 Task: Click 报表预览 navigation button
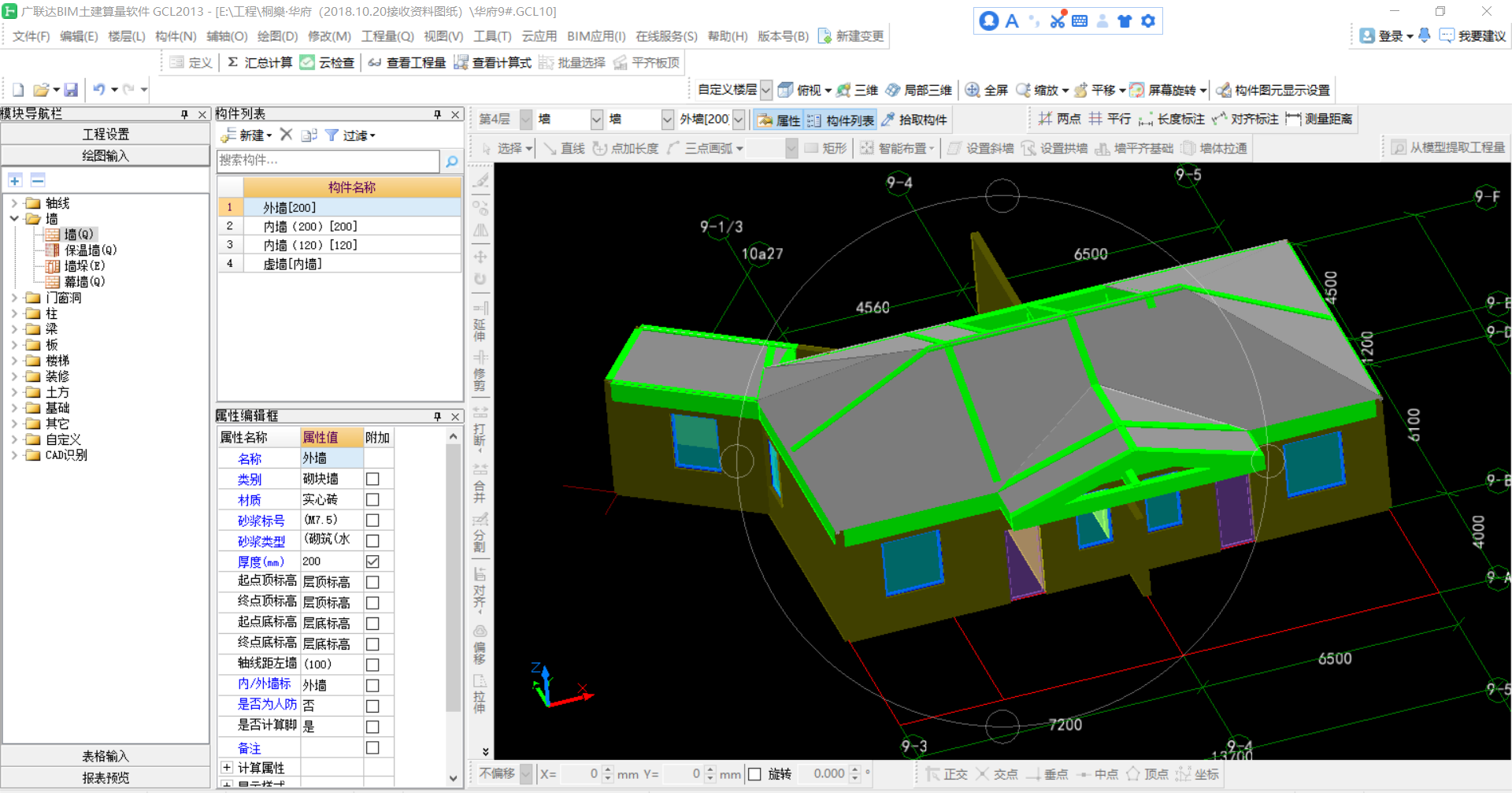[x=106, y=777]
